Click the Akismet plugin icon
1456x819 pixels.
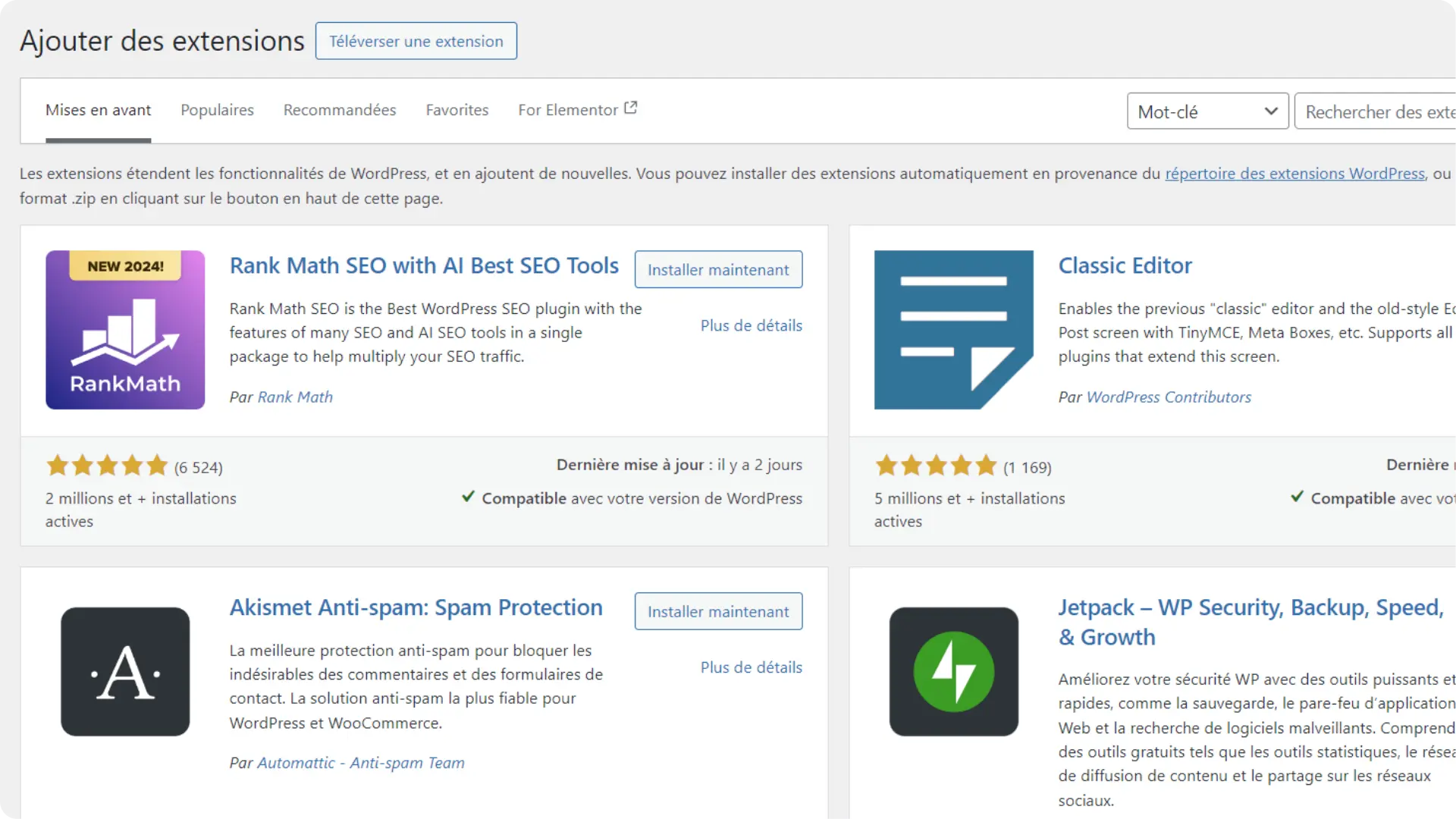[125, 671]
